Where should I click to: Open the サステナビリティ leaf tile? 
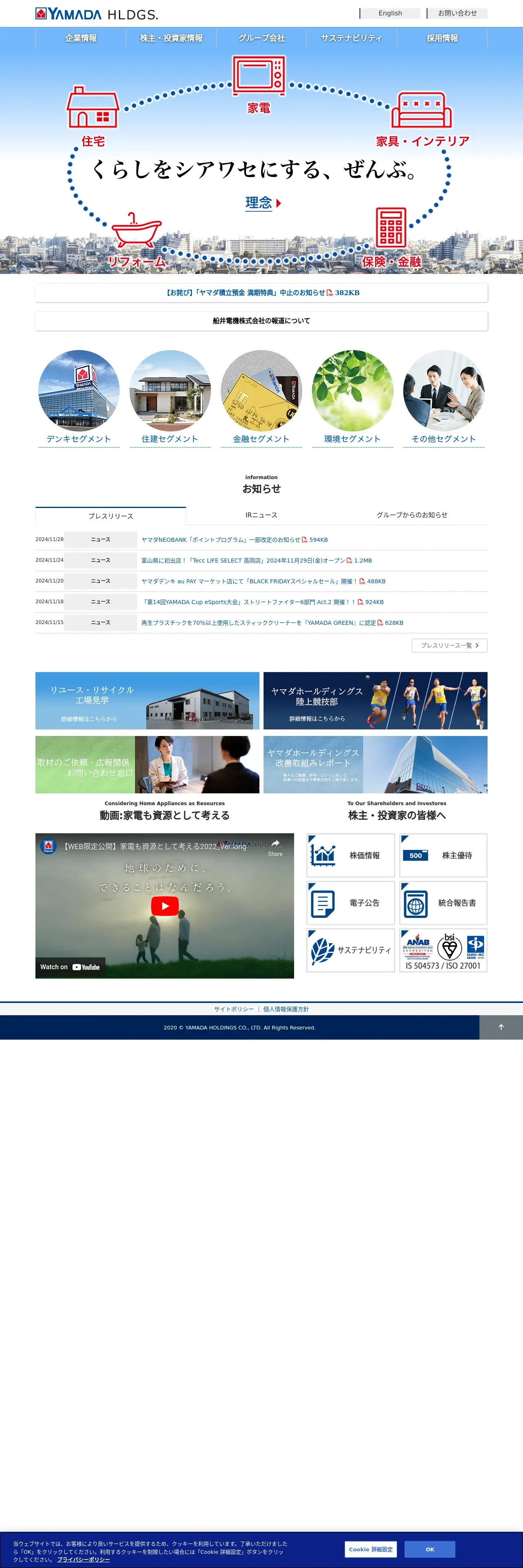pyautogui.click(x=351, y=950)
